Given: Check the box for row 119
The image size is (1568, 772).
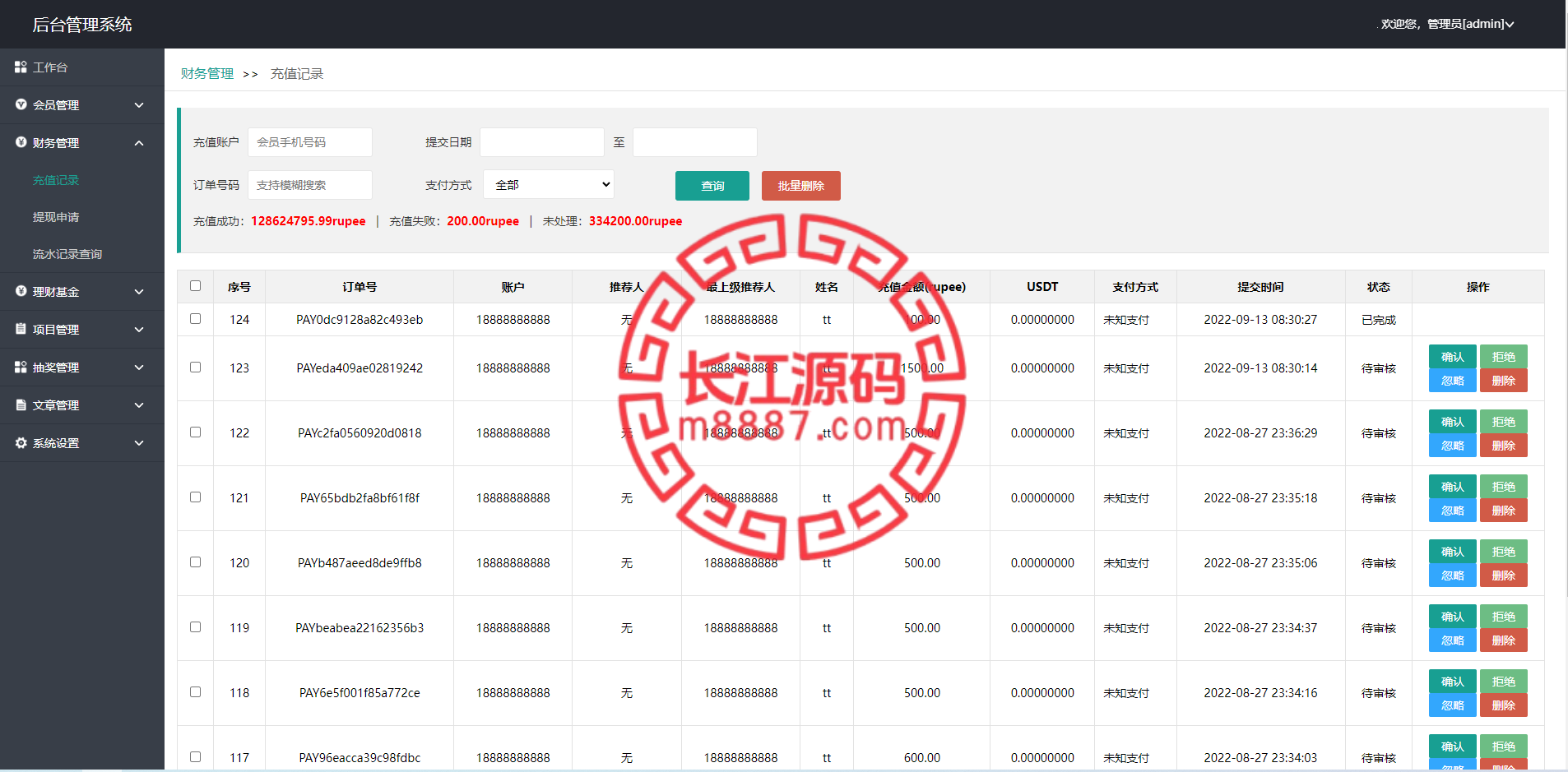Looking at the screenshot, I should coord(195,626).
